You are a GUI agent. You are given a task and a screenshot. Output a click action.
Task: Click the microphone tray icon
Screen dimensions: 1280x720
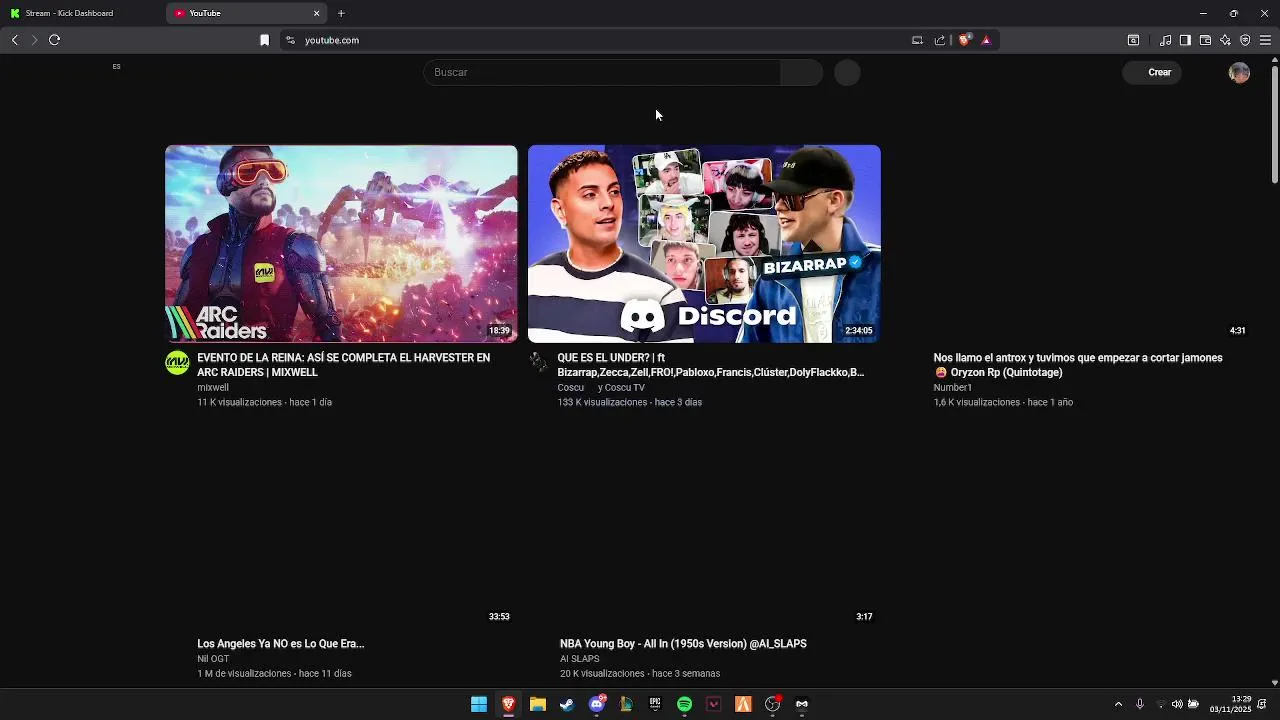point(1139,704)
